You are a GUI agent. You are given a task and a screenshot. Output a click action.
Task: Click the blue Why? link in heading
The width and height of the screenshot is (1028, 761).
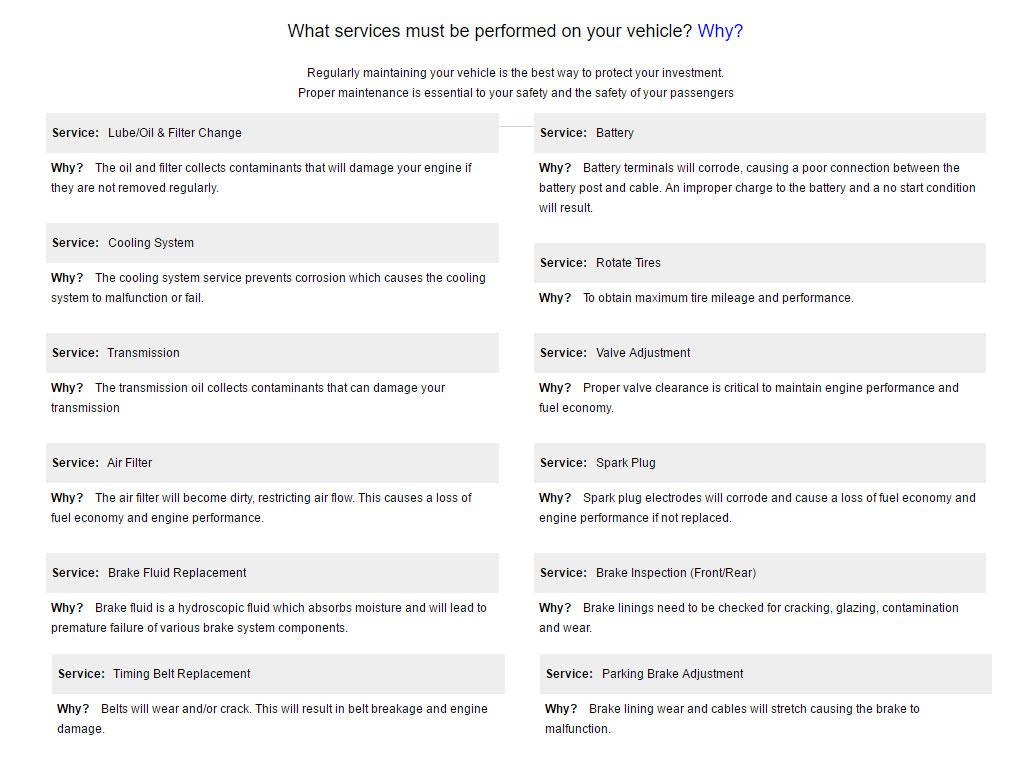720,31
